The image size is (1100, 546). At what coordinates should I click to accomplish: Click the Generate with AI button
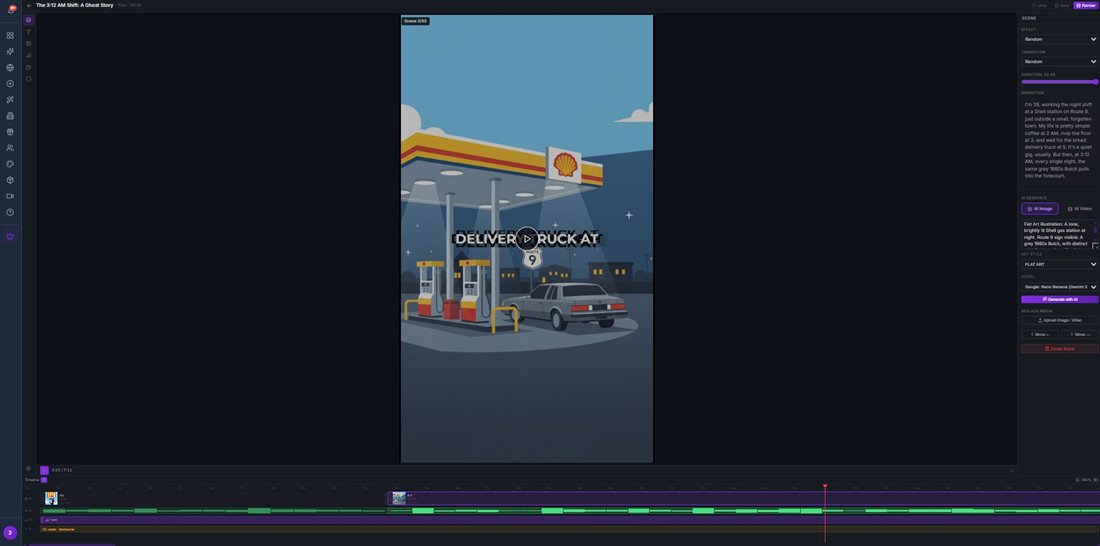[x=1059, y=300]
